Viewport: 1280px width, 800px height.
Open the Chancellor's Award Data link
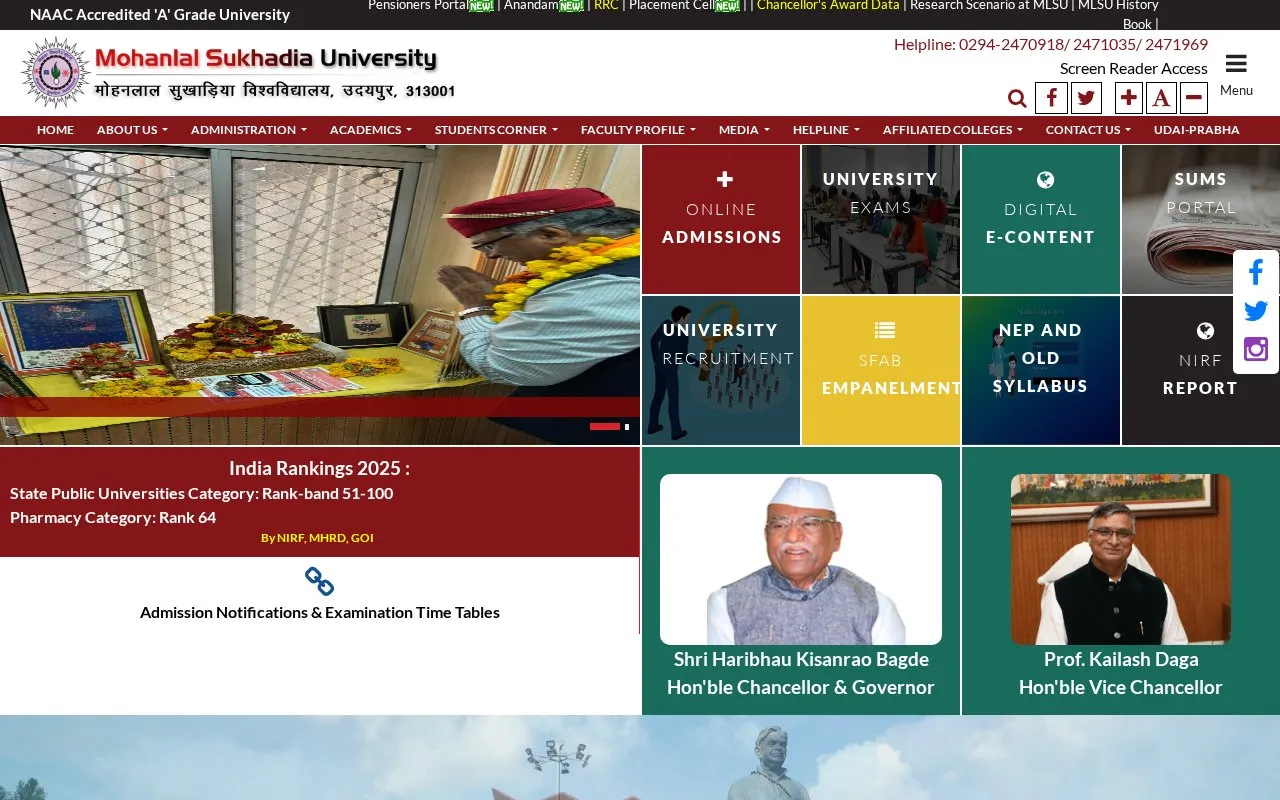coord(828,5)
